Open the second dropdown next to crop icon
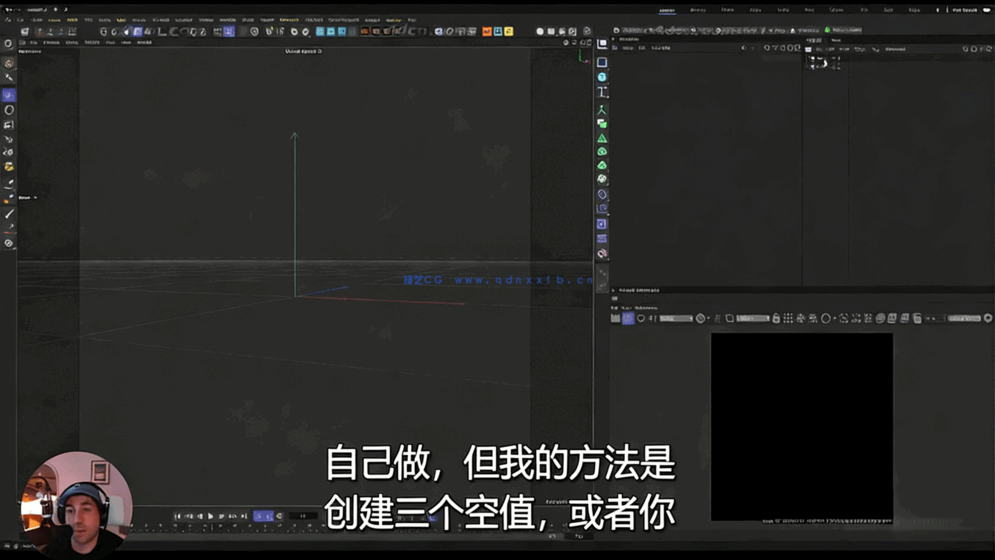Viewport: 995px width, 560px height. [753, 318]
